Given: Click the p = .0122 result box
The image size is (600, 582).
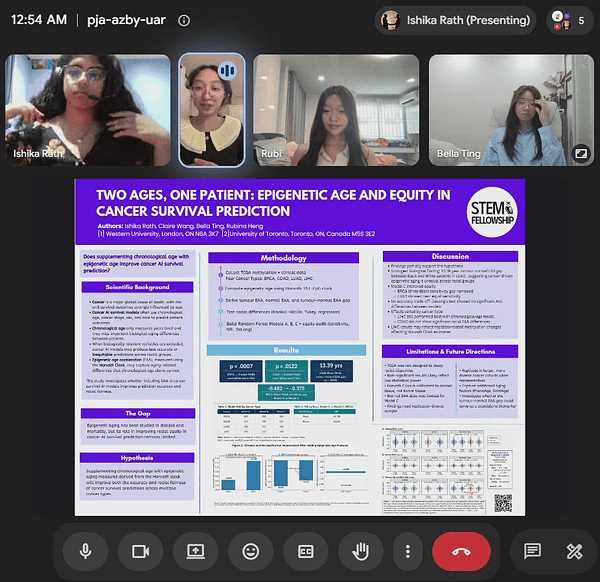Looking at the screenshot, I should tap(286, 371).
